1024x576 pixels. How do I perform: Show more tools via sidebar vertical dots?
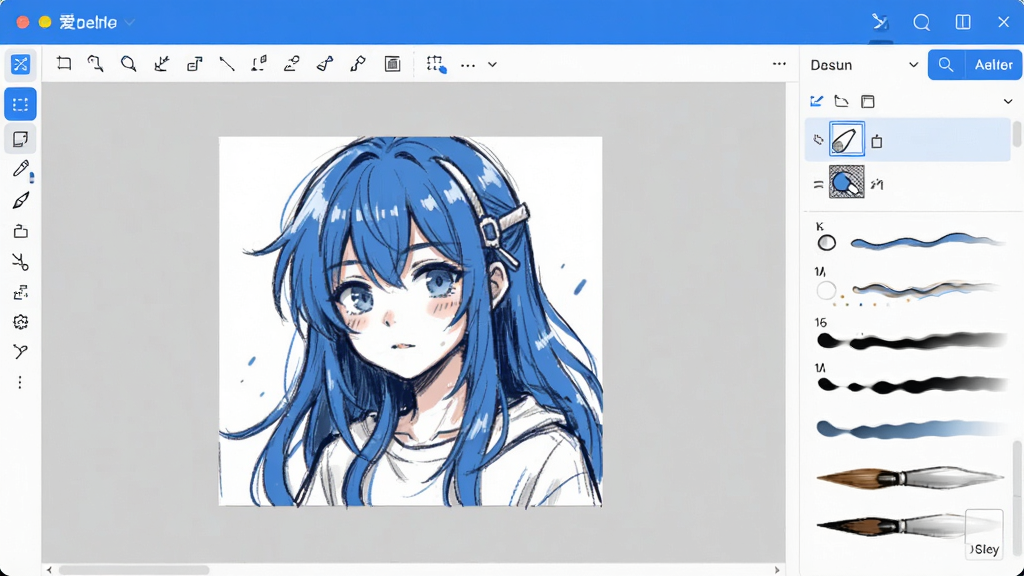coord(20,382)
